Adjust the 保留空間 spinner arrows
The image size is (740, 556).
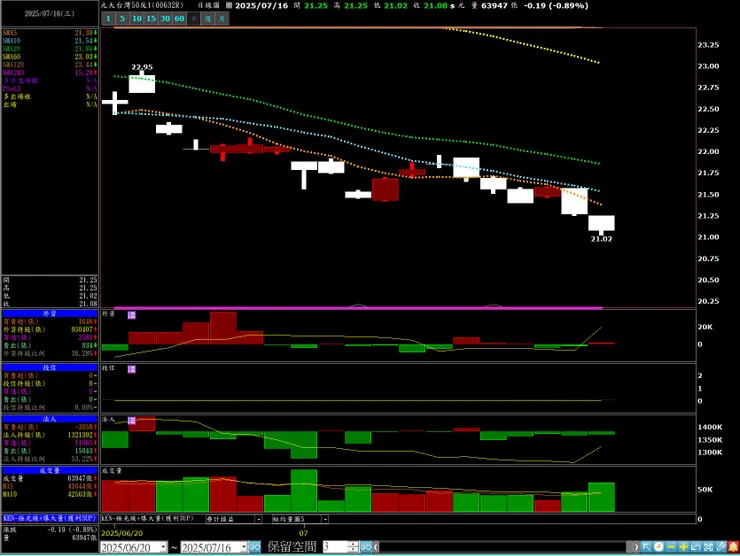pos(353,547)
